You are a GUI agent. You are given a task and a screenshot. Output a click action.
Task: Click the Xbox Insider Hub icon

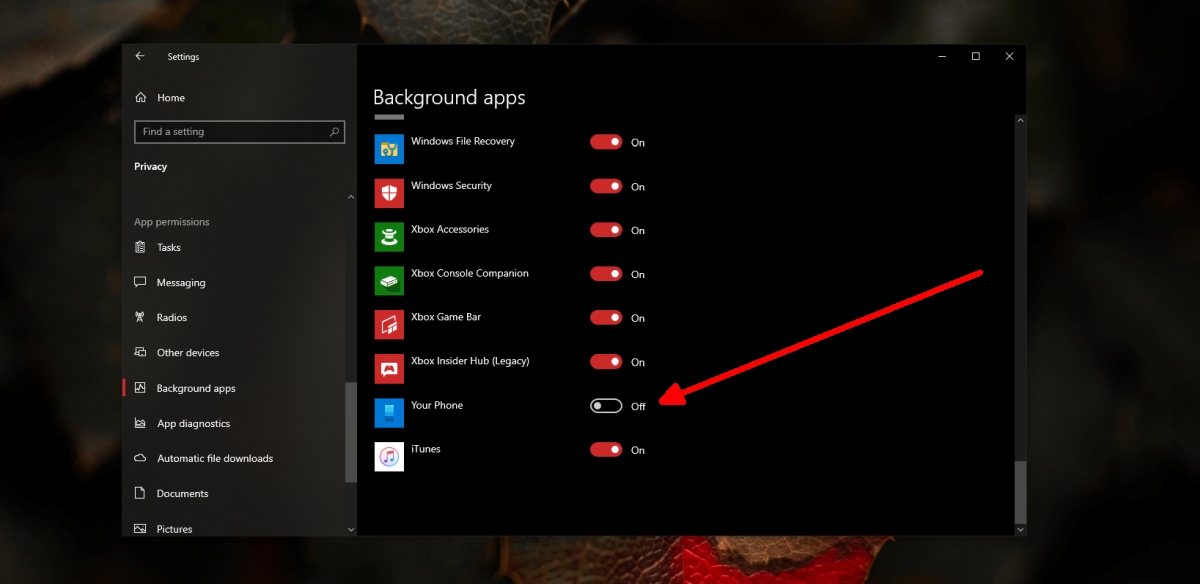click(389, 369)
